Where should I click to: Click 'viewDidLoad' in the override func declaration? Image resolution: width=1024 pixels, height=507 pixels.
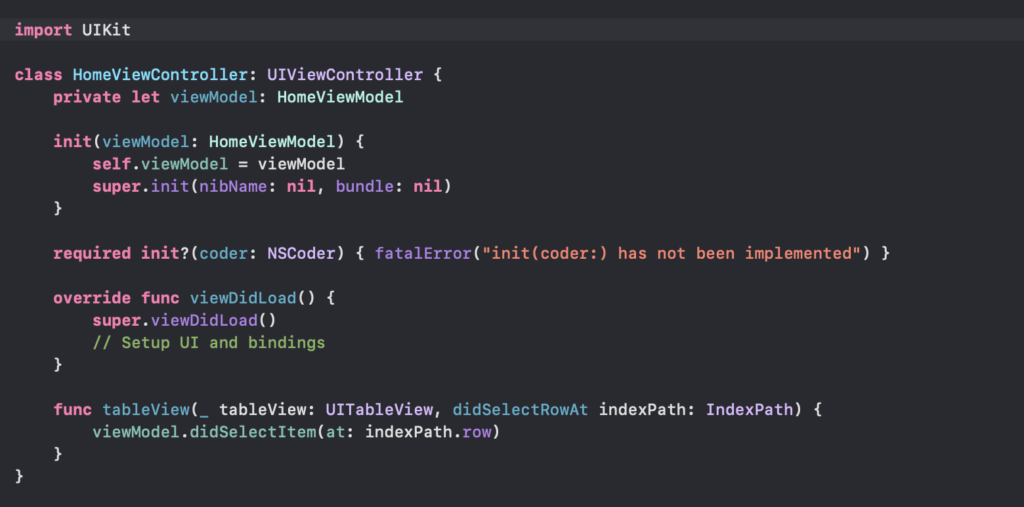pos(242,298)
